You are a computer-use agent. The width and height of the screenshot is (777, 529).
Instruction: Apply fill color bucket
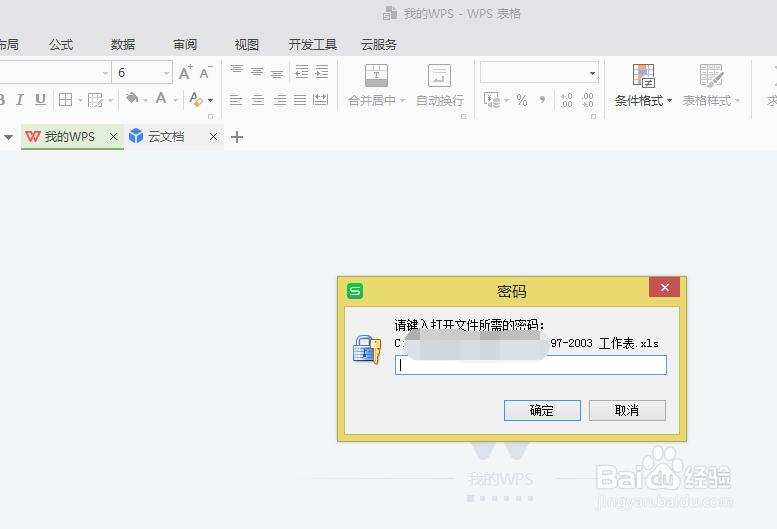click(132, 99)
